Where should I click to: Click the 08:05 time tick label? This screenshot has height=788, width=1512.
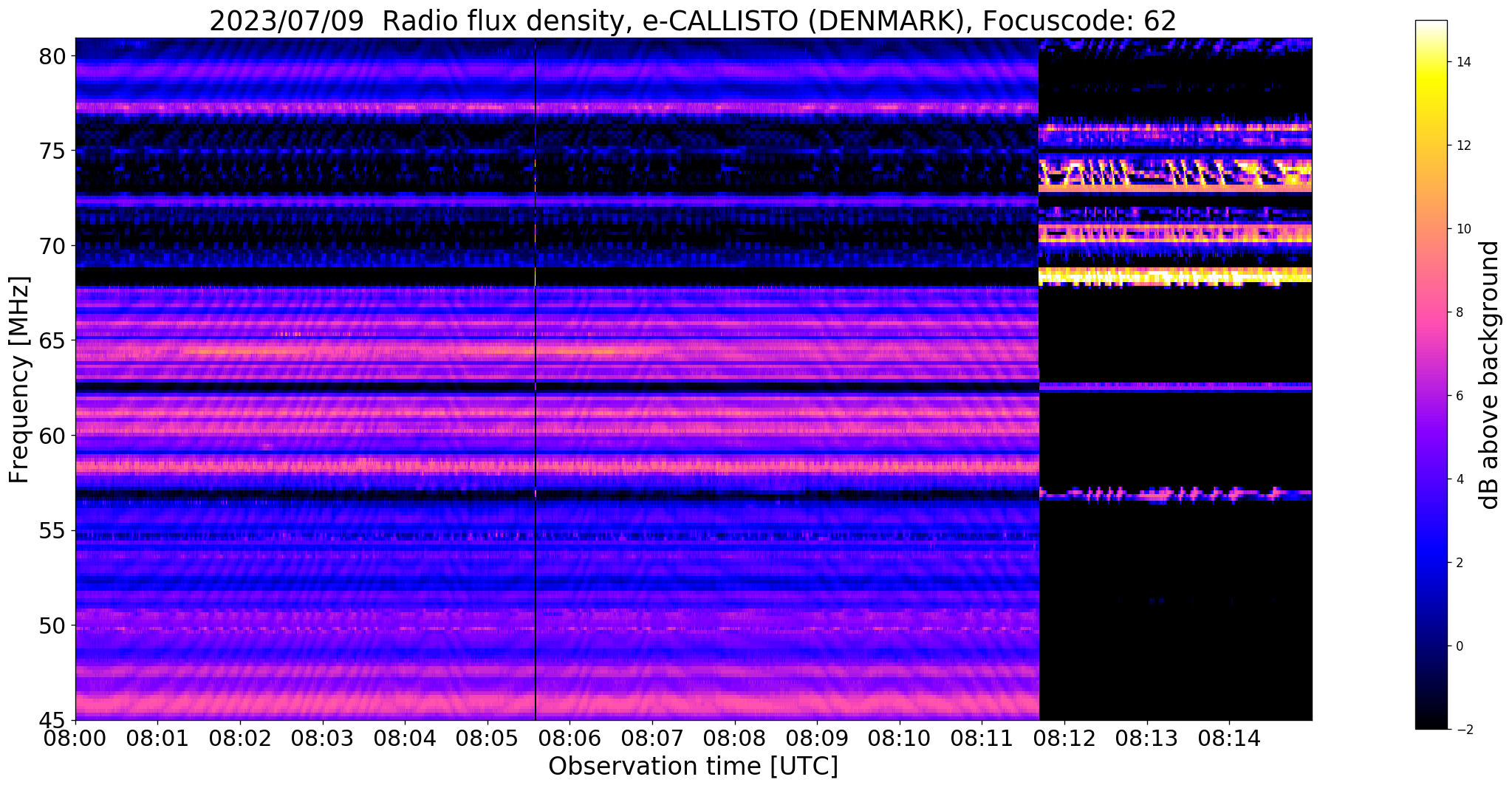[488, 738]
